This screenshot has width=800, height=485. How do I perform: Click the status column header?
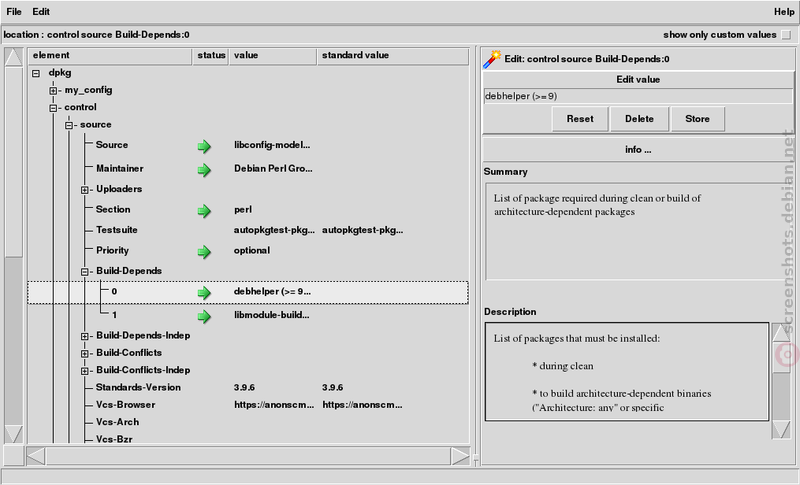pyautogui.click(x=211, y=56)
